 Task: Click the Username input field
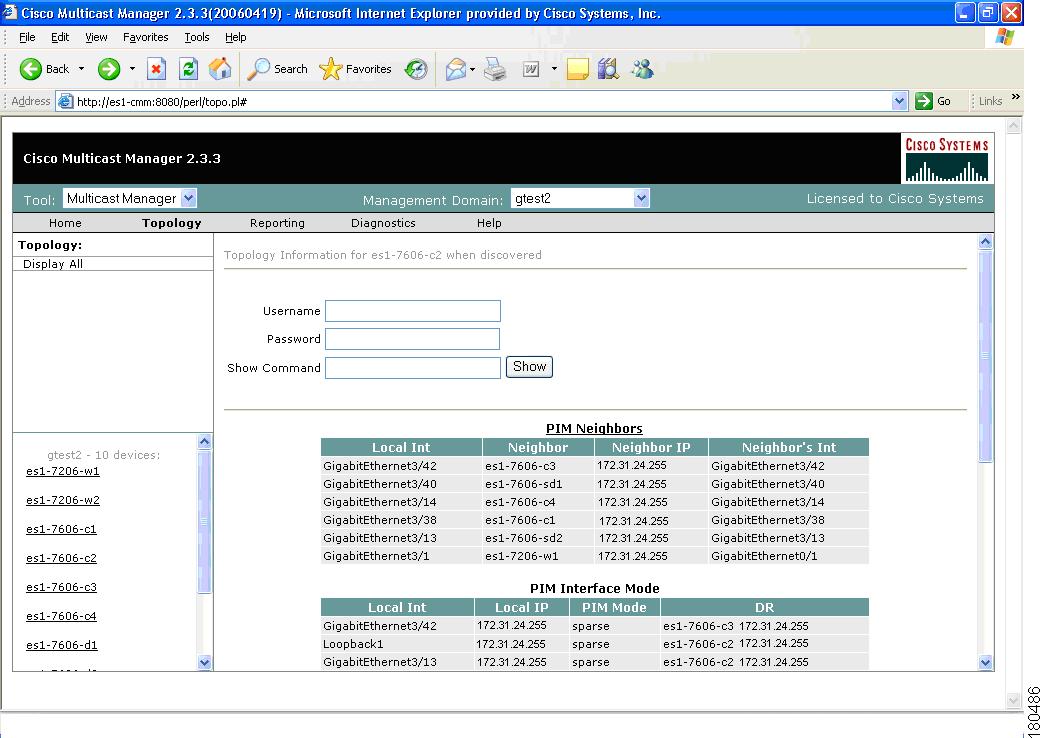tap(412, 311)
